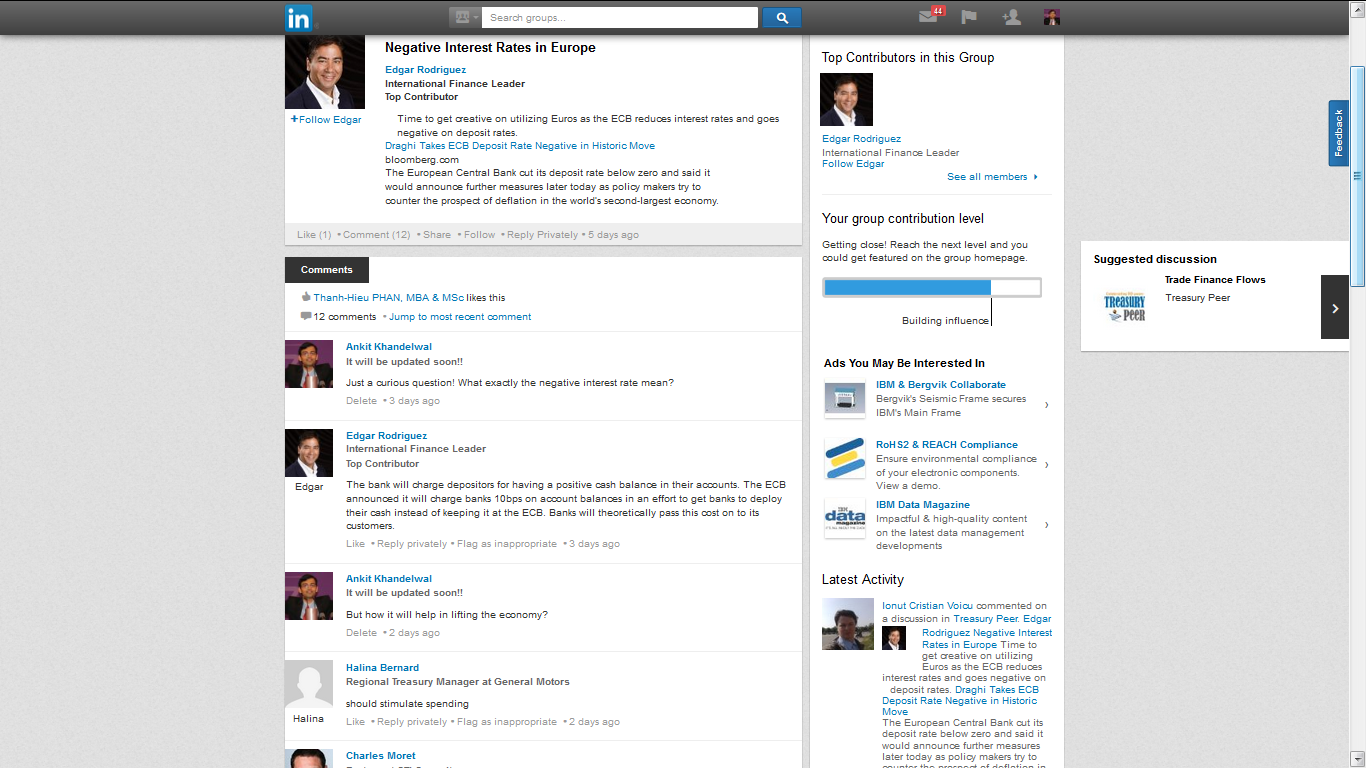Open the search category dropdown
The width and height of the screenshot is (1366, 768).
[x=465, y=17]
